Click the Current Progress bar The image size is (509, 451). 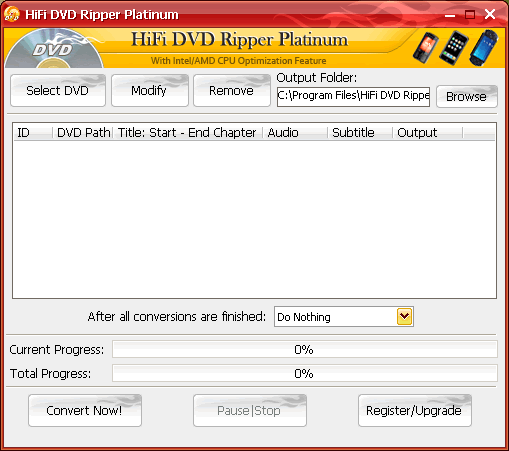305,349
